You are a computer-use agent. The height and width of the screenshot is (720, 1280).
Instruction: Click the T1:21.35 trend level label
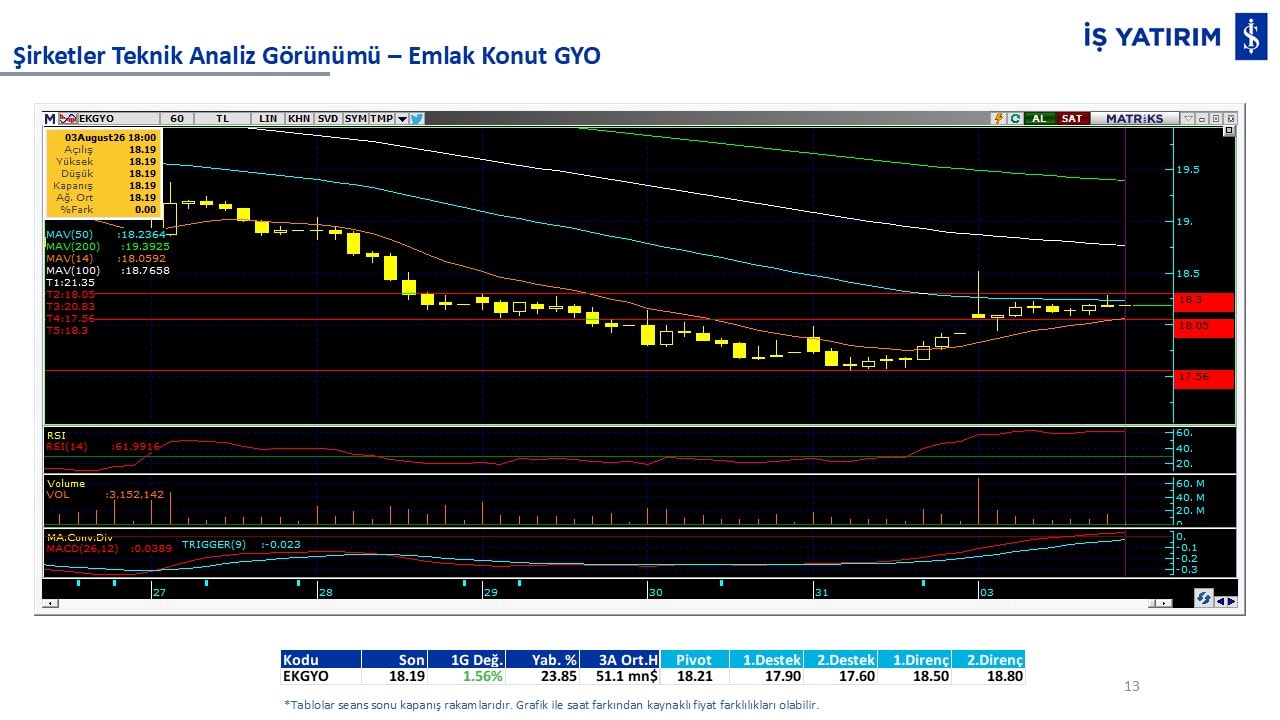pyautogui.click(x=70, y=282)
